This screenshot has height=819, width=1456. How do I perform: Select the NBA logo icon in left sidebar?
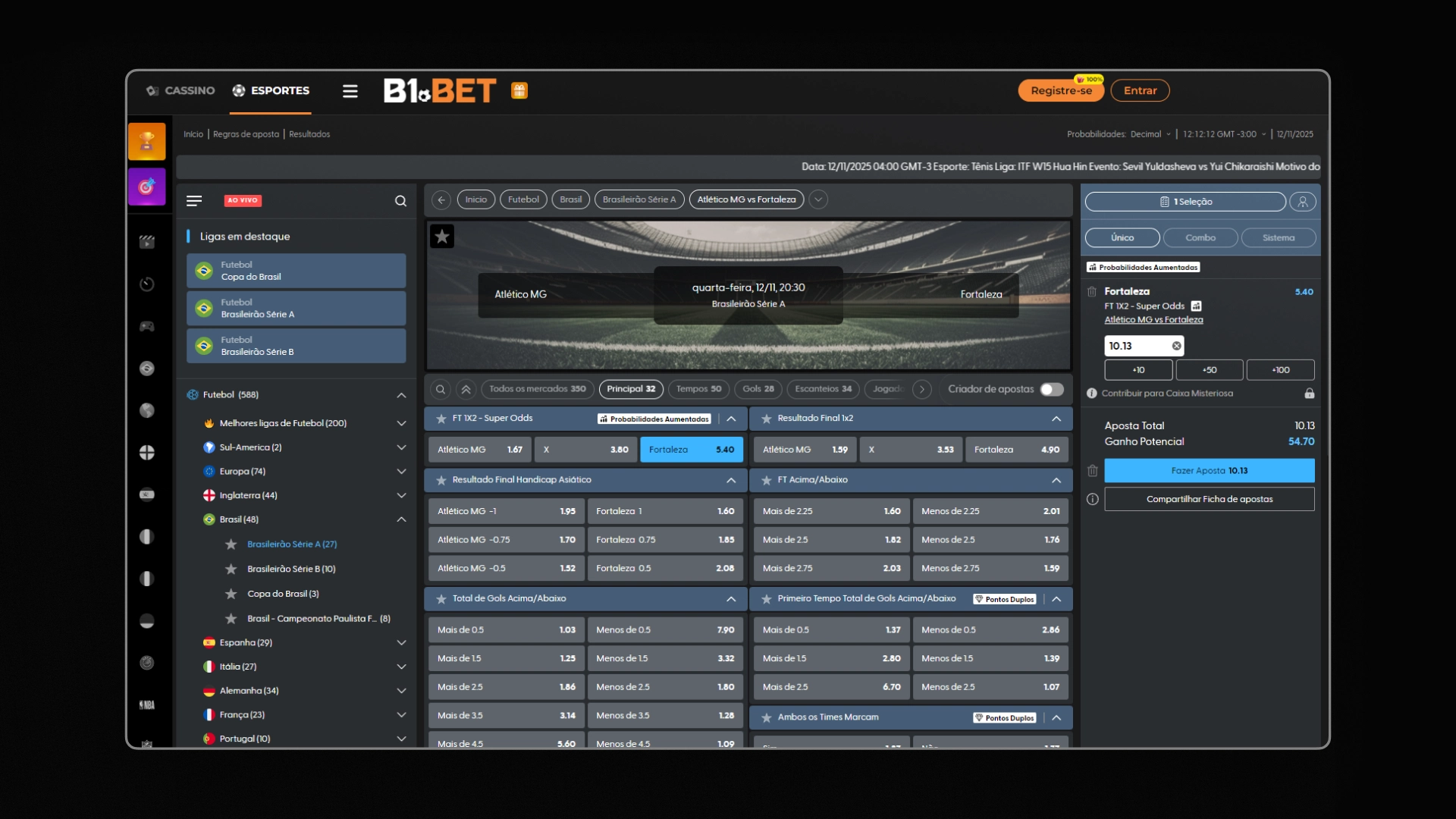(x=147, y=704)
